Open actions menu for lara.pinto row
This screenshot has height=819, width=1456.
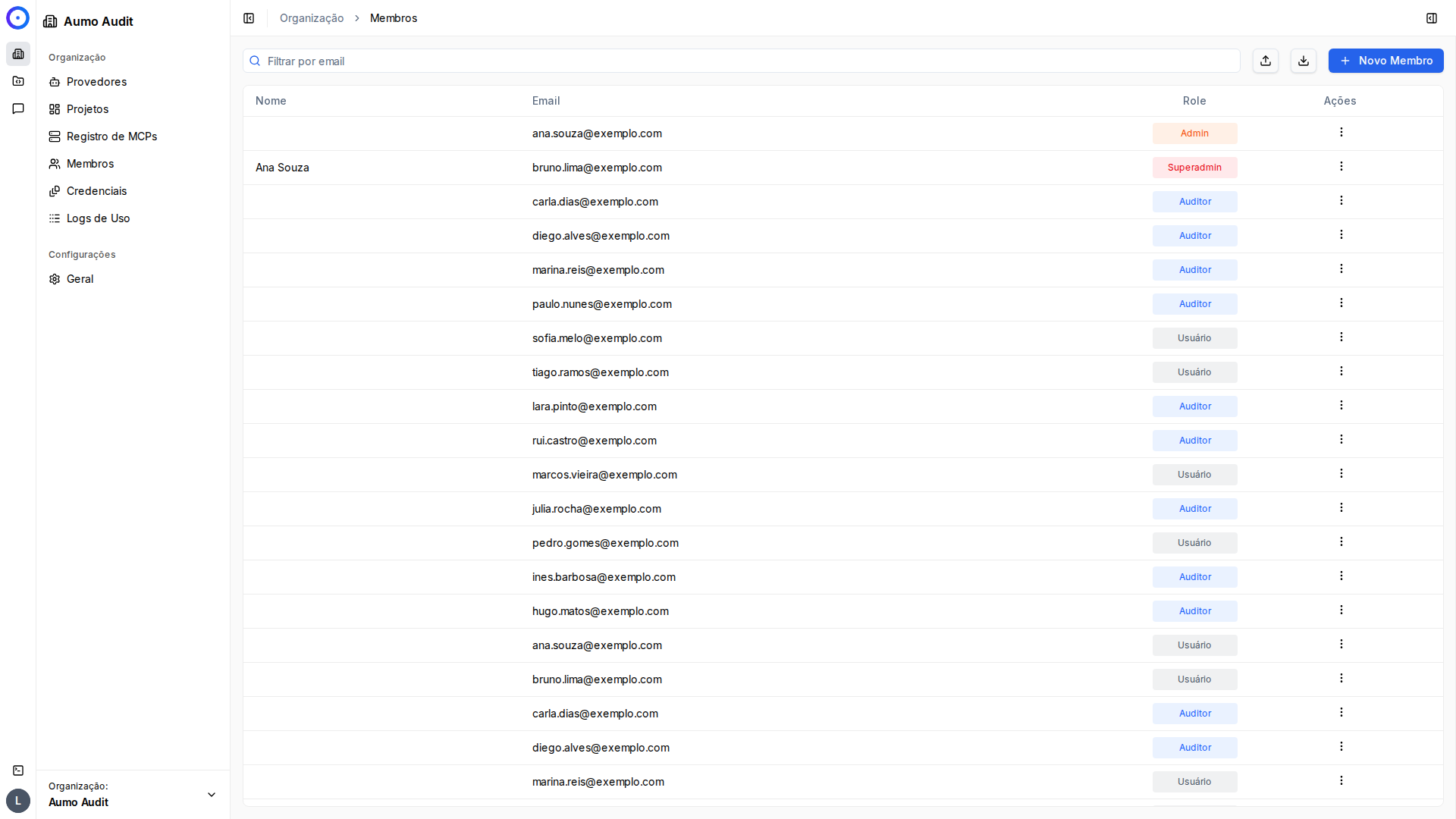(1341, 406)
